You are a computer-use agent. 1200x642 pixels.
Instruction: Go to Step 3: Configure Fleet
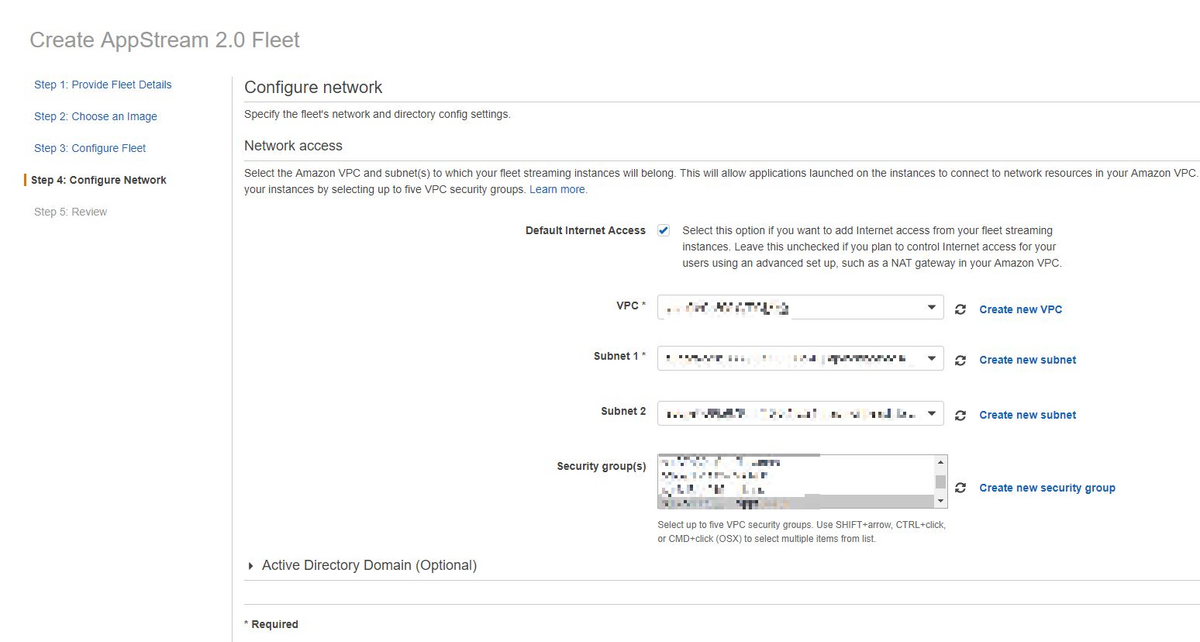click(92, 147)
